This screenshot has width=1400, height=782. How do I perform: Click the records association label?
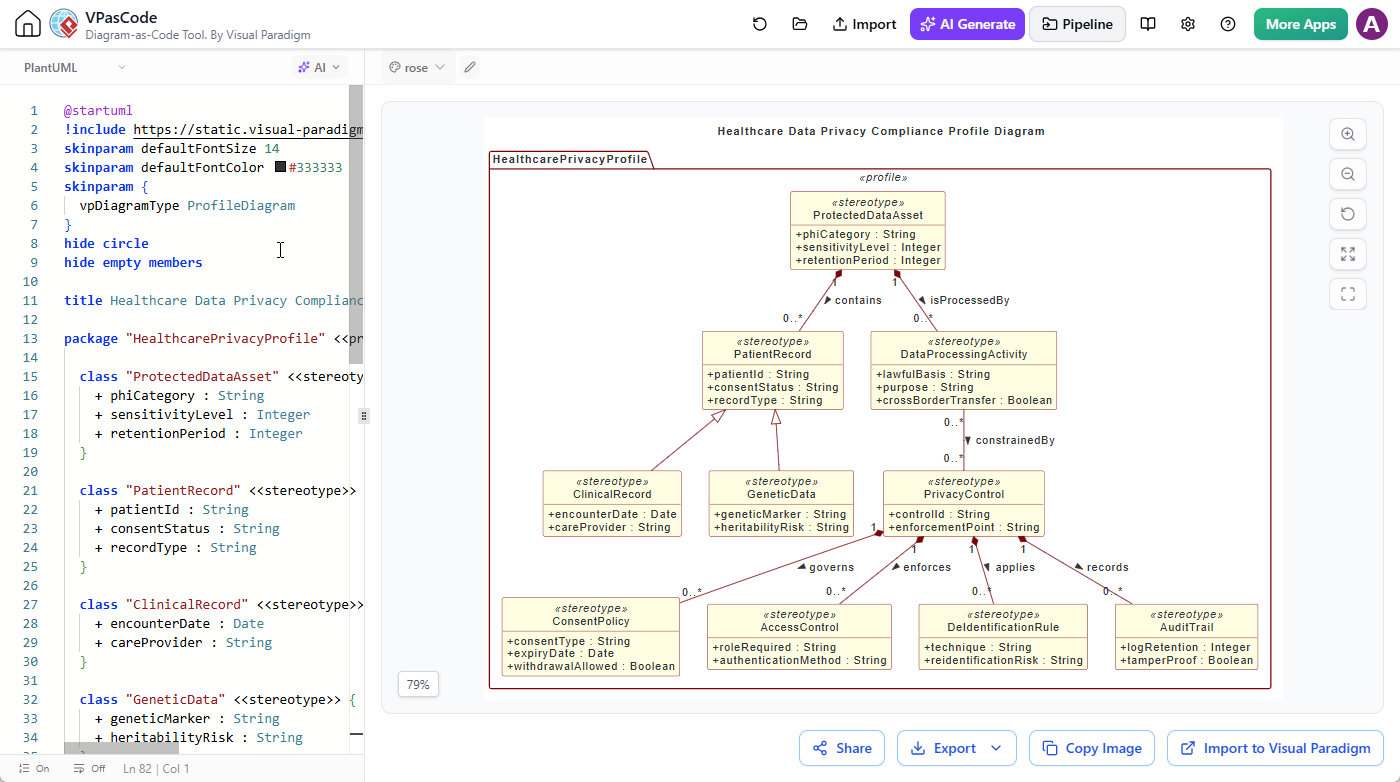pos(1107,567)
